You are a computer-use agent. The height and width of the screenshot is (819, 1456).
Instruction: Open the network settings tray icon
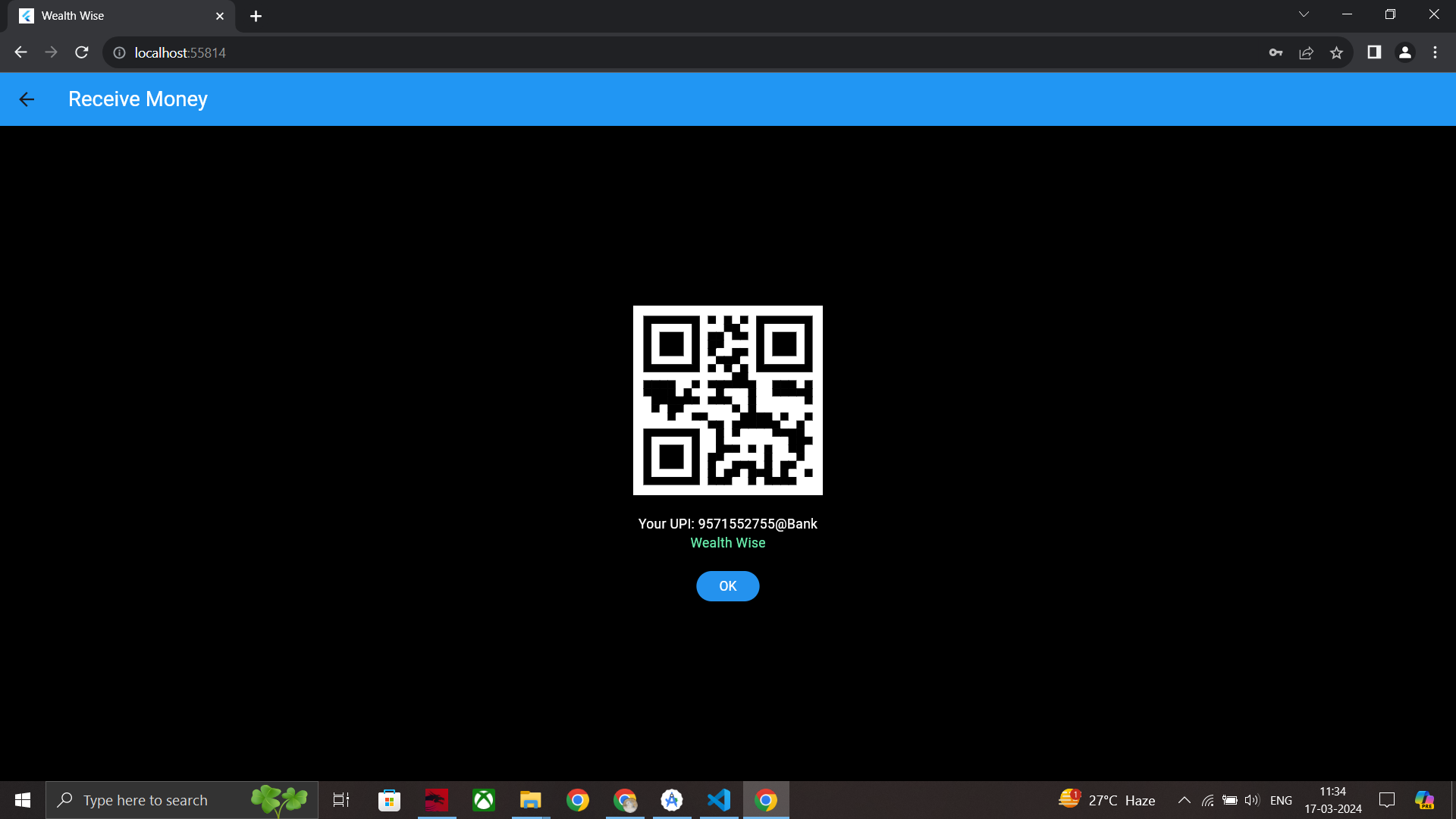click(x=1208, y=800)
